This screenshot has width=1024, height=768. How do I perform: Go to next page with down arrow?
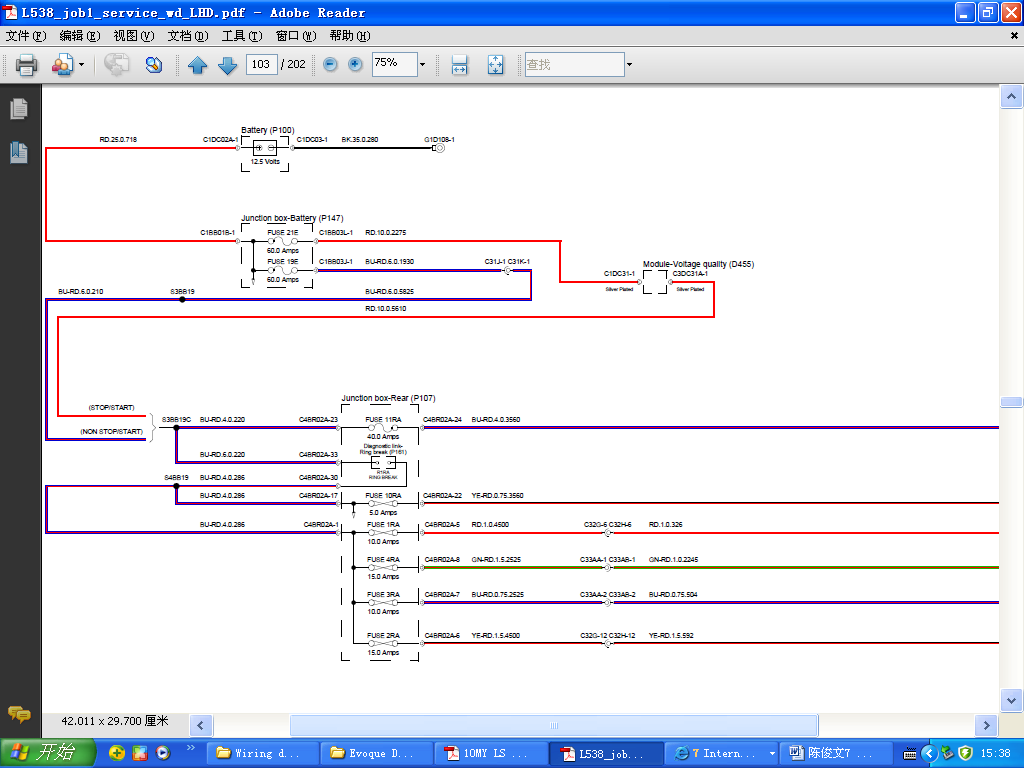pos(227,65)
